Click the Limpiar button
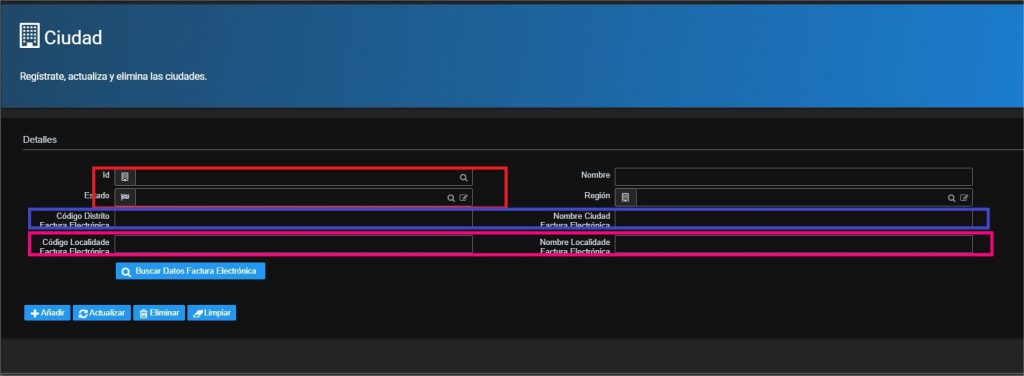 [x=212, y=313]
